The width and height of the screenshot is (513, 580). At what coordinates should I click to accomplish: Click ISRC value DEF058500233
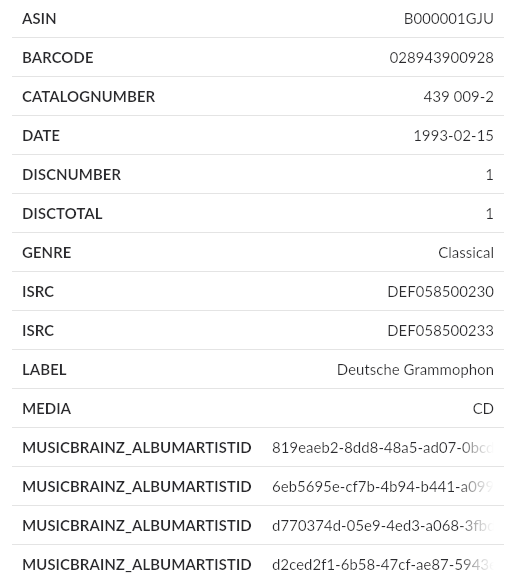pyautogui.click(x=441, y=330)
